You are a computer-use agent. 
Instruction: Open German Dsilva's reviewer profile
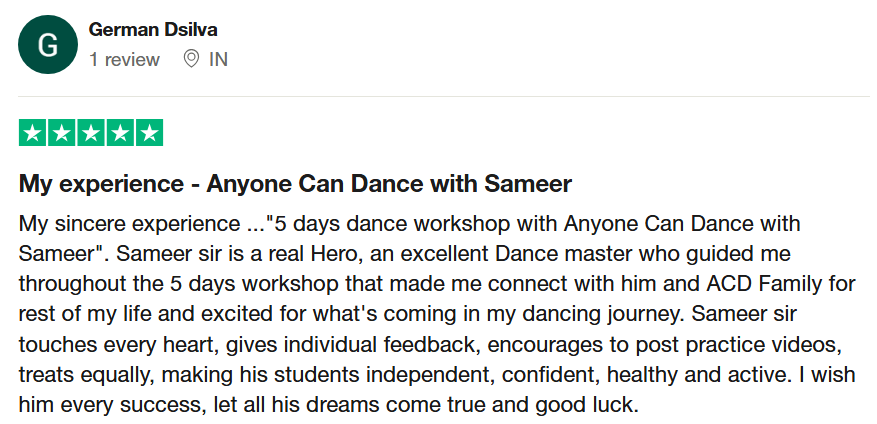pyautogui.click(x=152, y=31)
